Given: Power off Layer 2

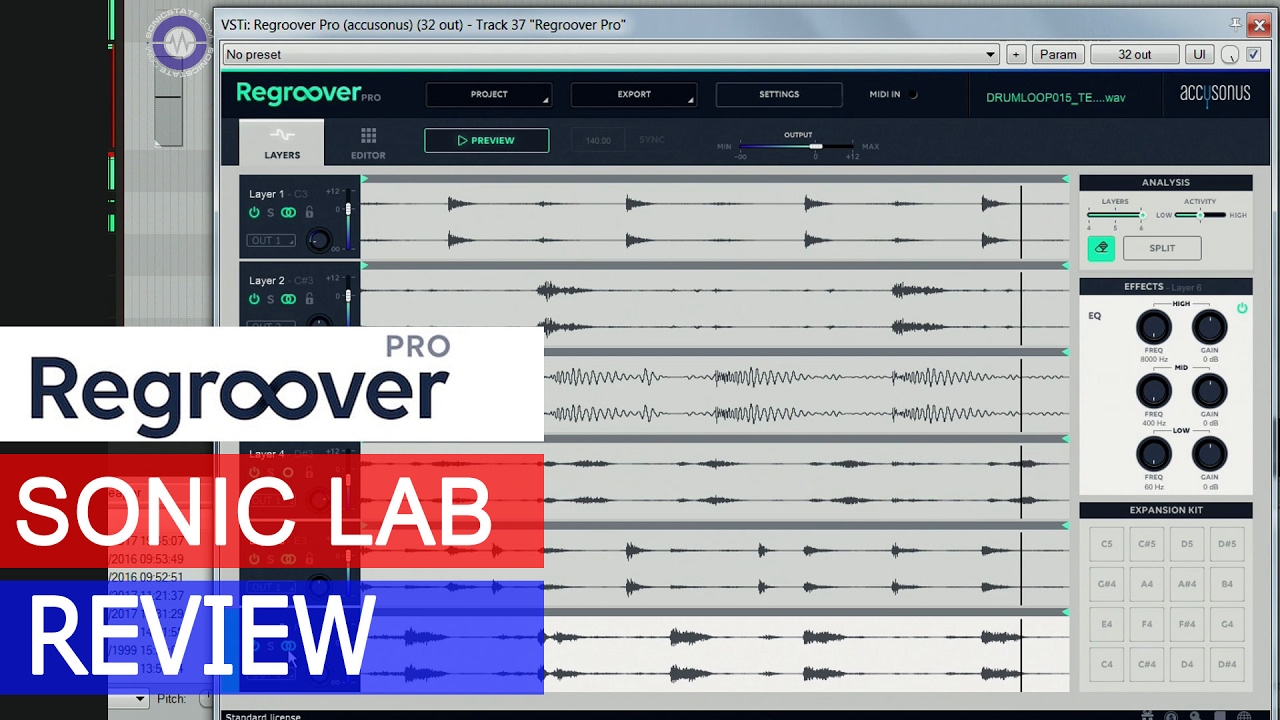Looking at the screenshot, I should pos(254,299).
